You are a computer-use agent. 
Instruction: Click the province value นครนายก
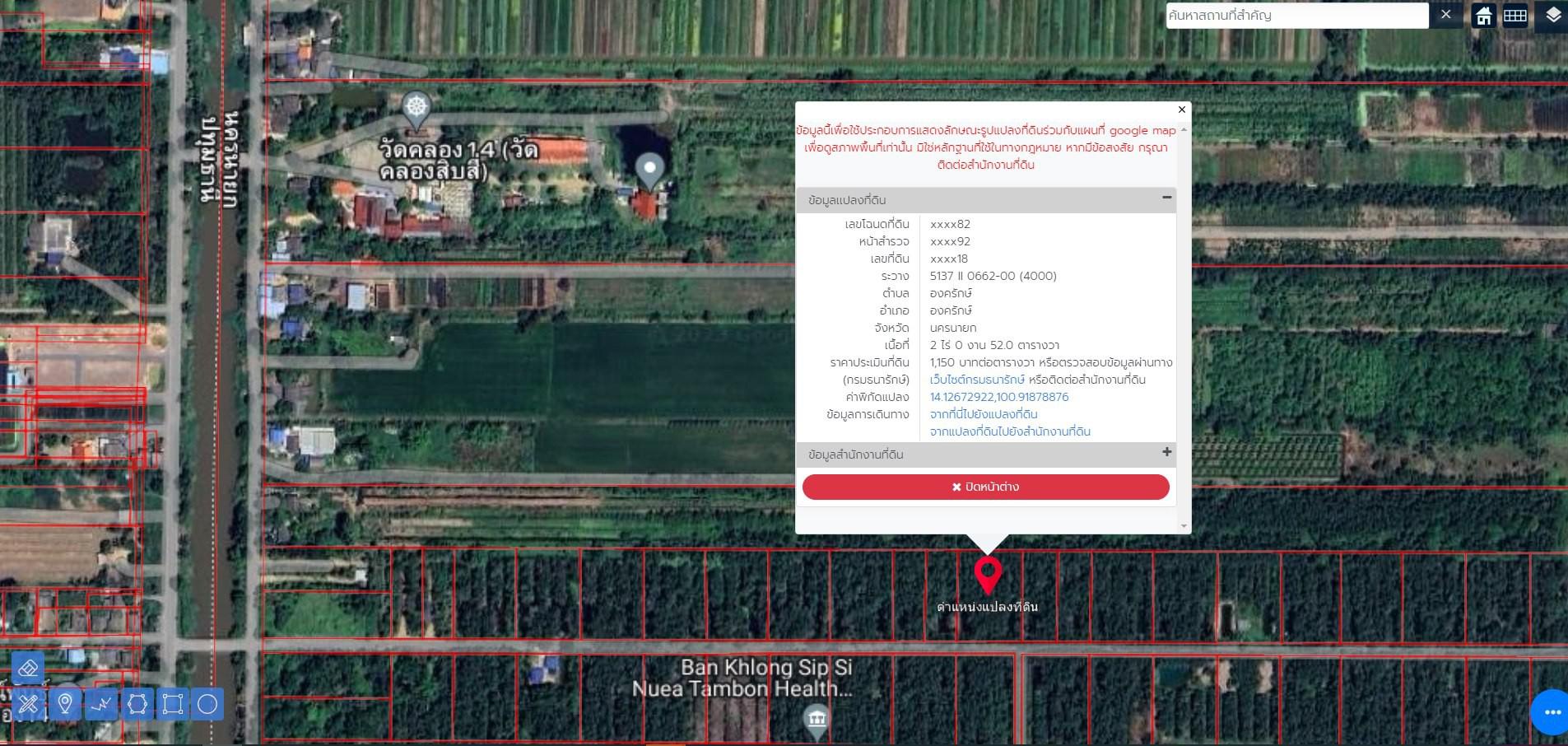coord(953,328)
